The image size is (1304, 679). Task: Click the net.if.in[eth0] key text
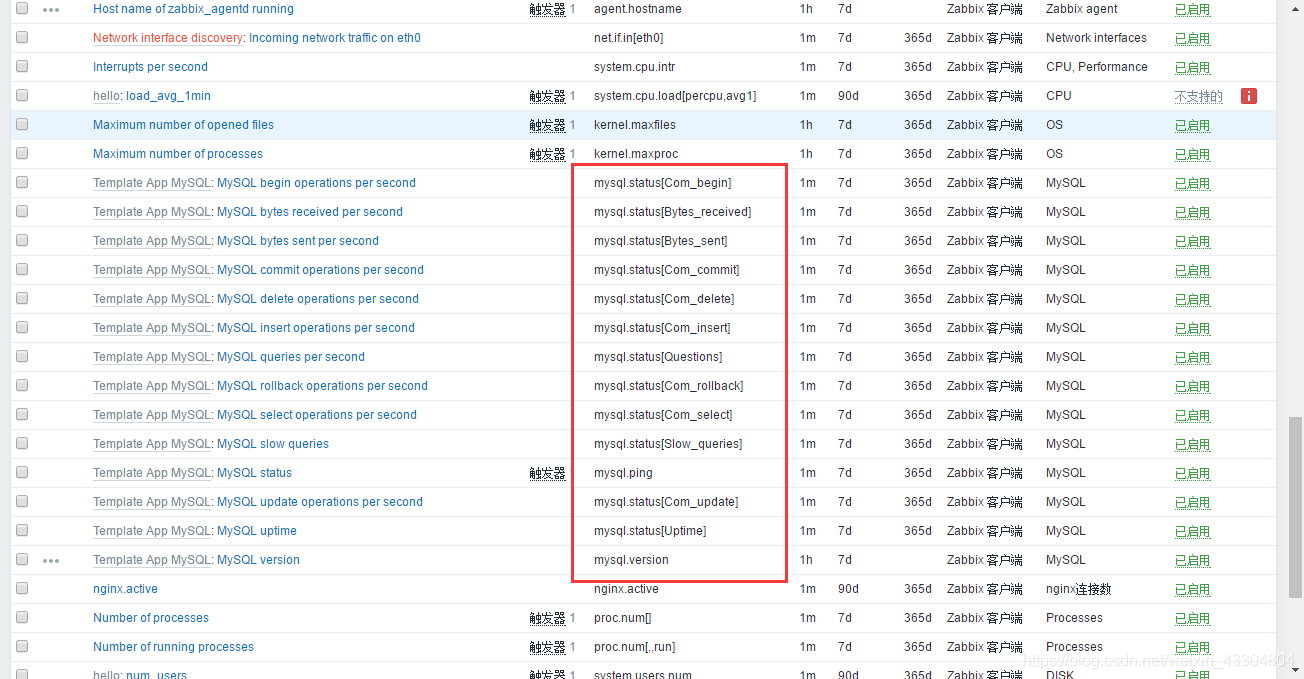pyautogui.click(x=628, y=38)
